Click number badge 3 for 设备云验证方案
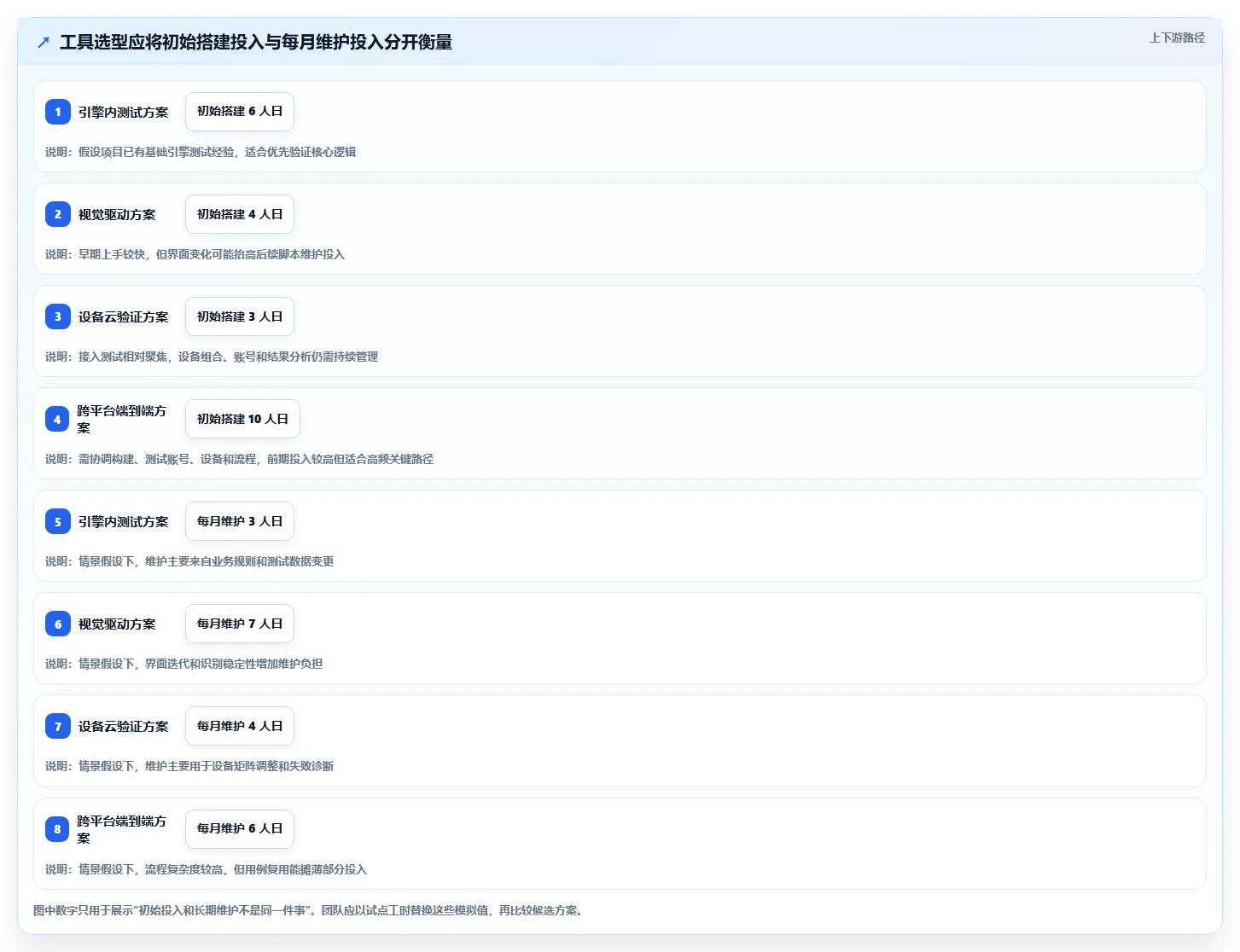1240x952 pixels. [x=58, y=316]
